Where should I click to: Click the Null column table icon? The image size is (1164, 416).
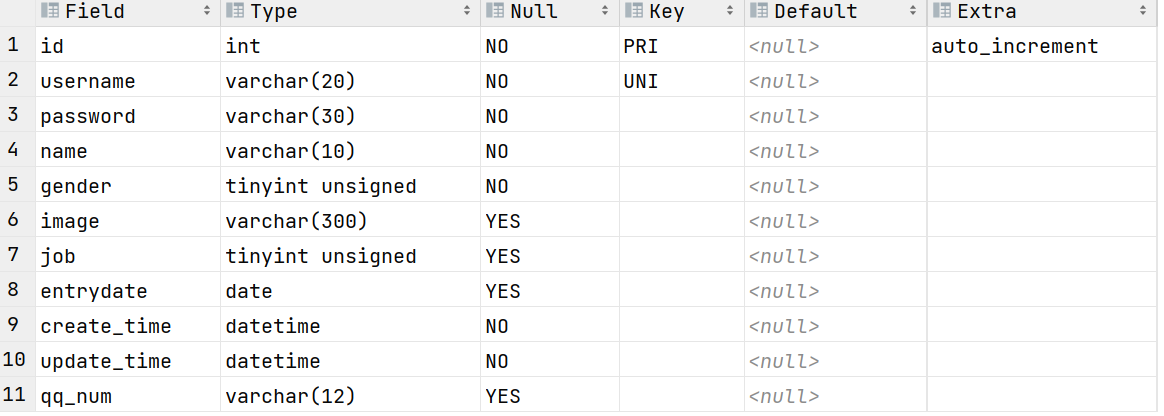[495, 12]
